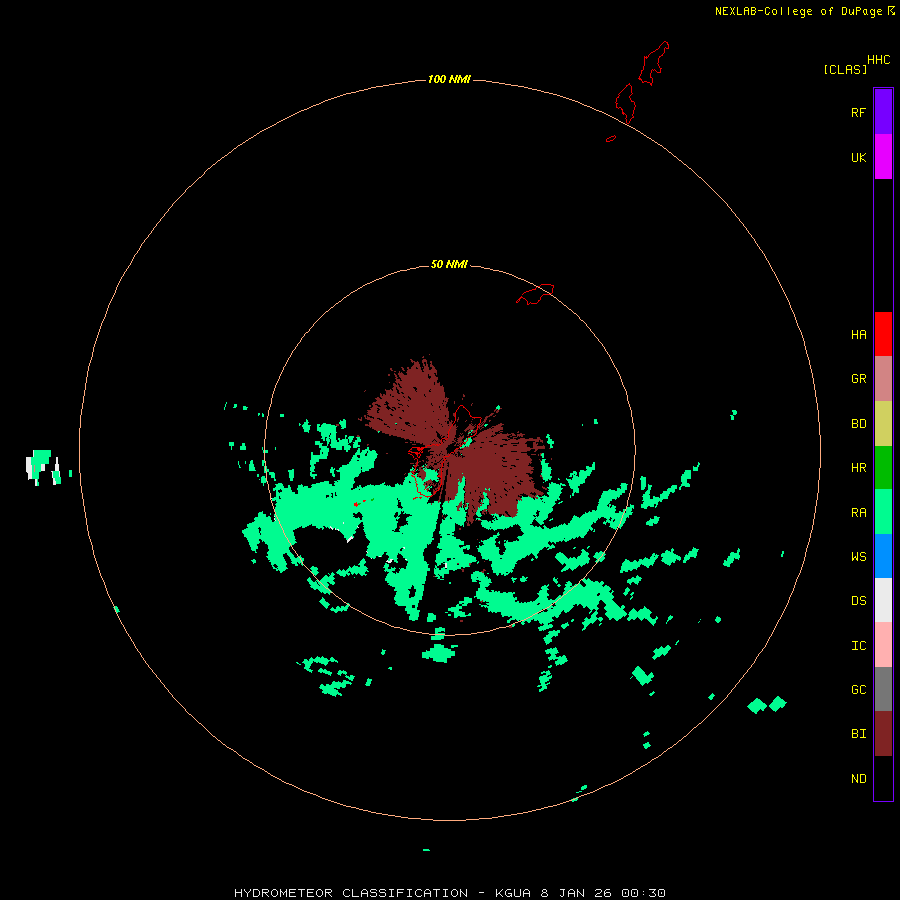Screen dimensions: 900x900
Task: Click the BD legend label text
Action: pyautogui.click(x=859, y=423)
